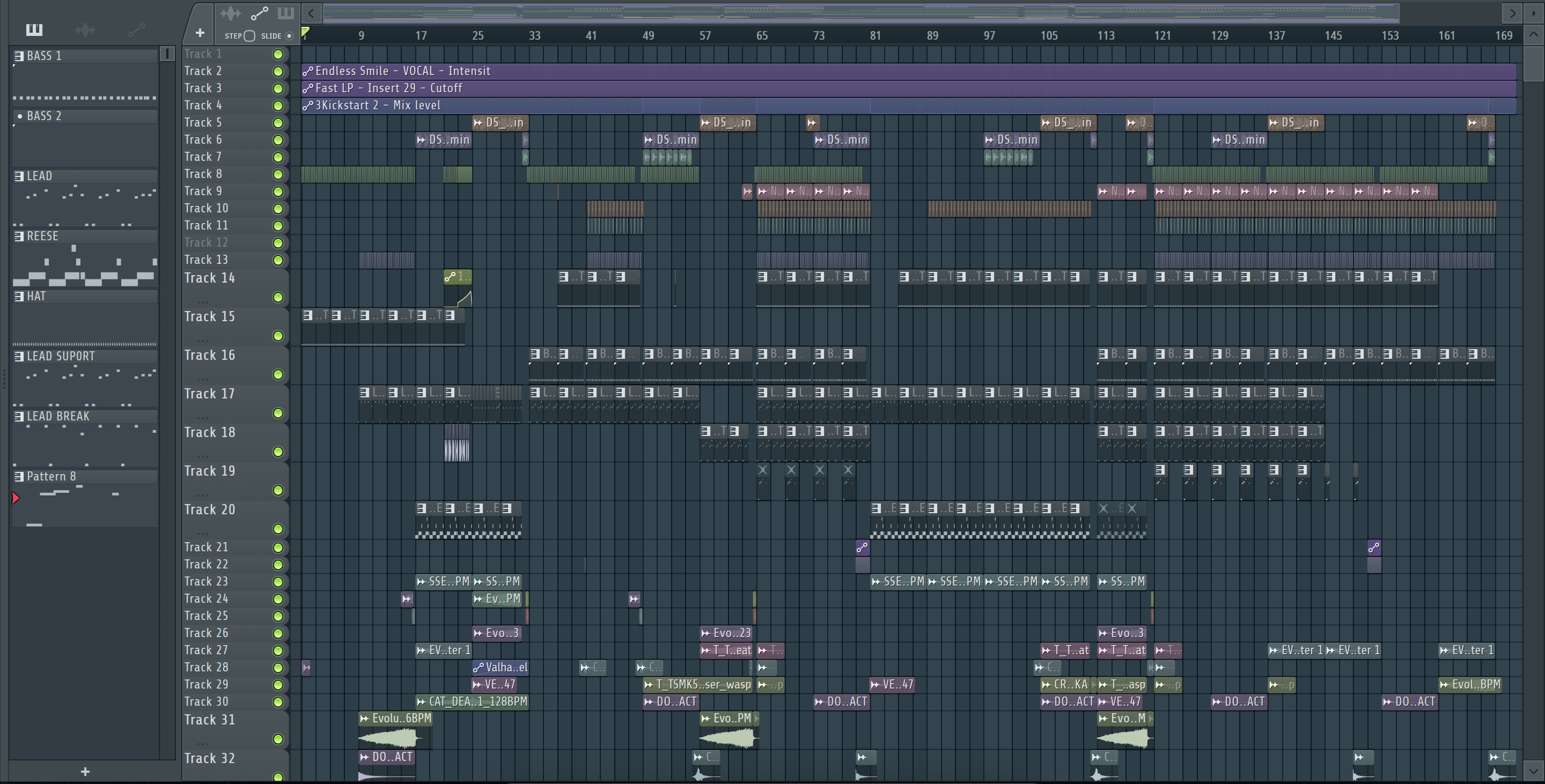Image resolution: width=1545 pixels, height=784 pixels.
Task: Select the T_TSMK5..ser_wasp clip on Track 29
Action: (x=697, y=684)
